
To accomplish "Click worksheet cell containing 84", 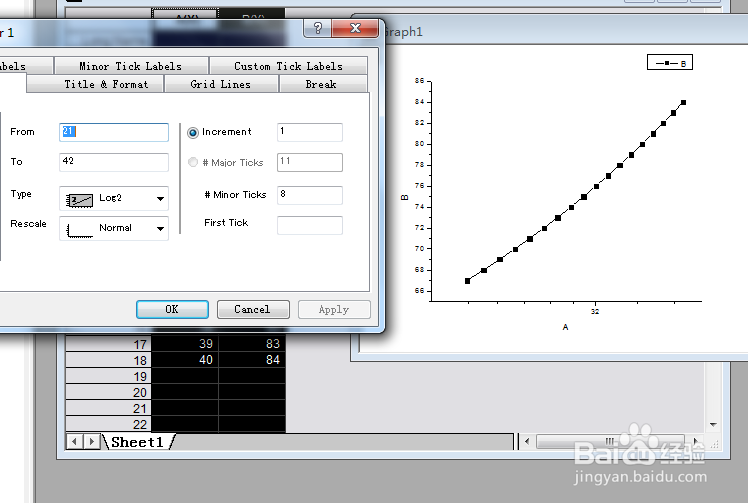I will [252, 360].
